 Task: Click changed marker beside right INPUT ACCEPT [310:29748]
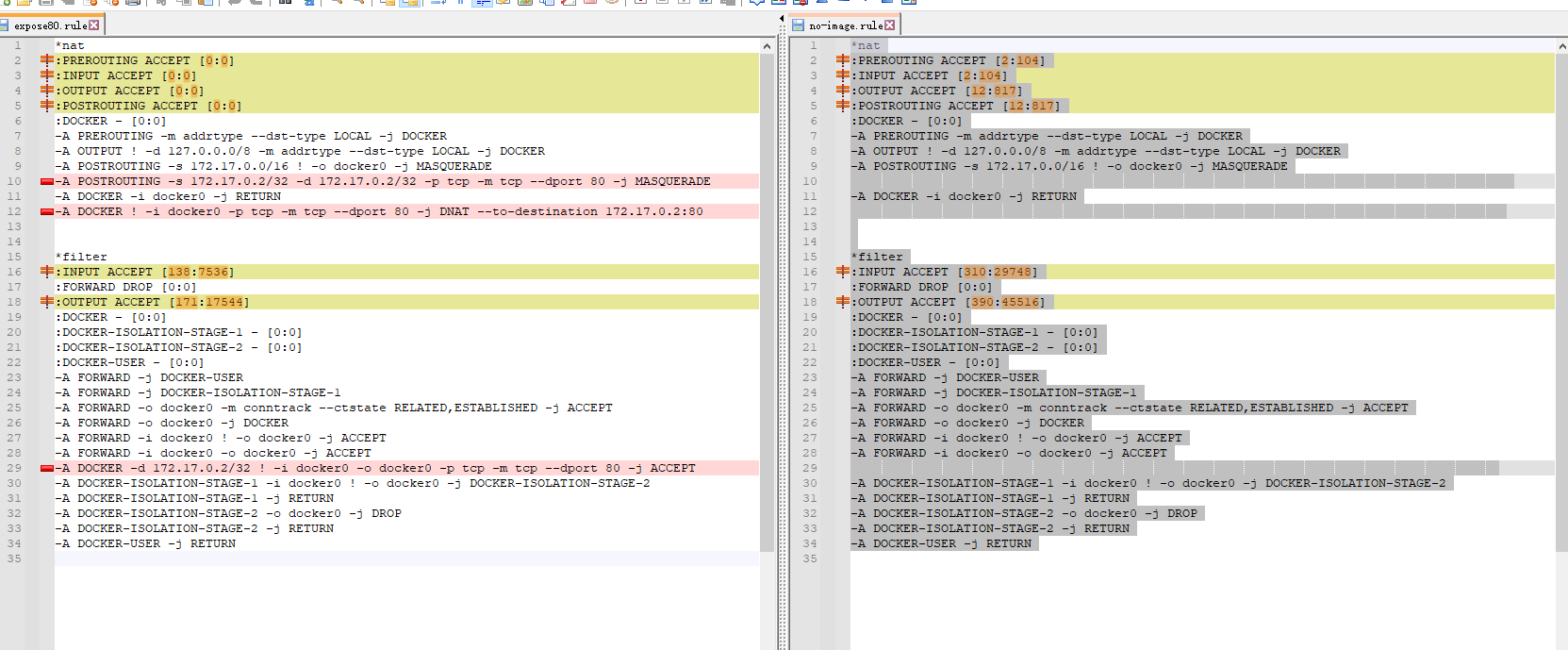coord(842,272)
